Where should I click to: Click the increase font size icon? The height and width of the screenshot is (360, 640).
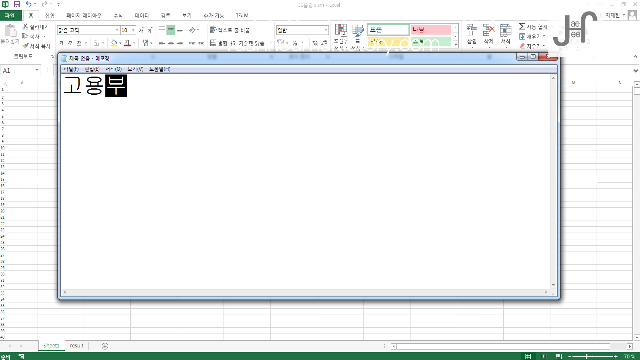[x=141, y=30]
